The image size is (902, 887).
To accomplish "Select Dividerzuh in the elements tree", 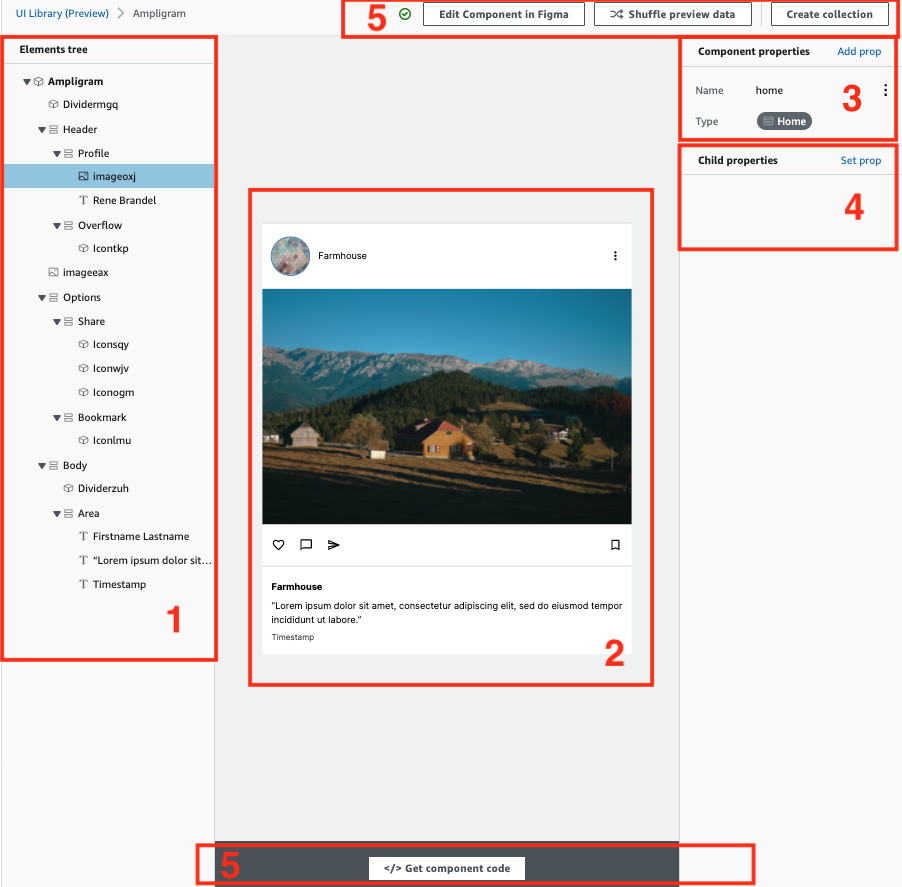I will coord(103,488).
